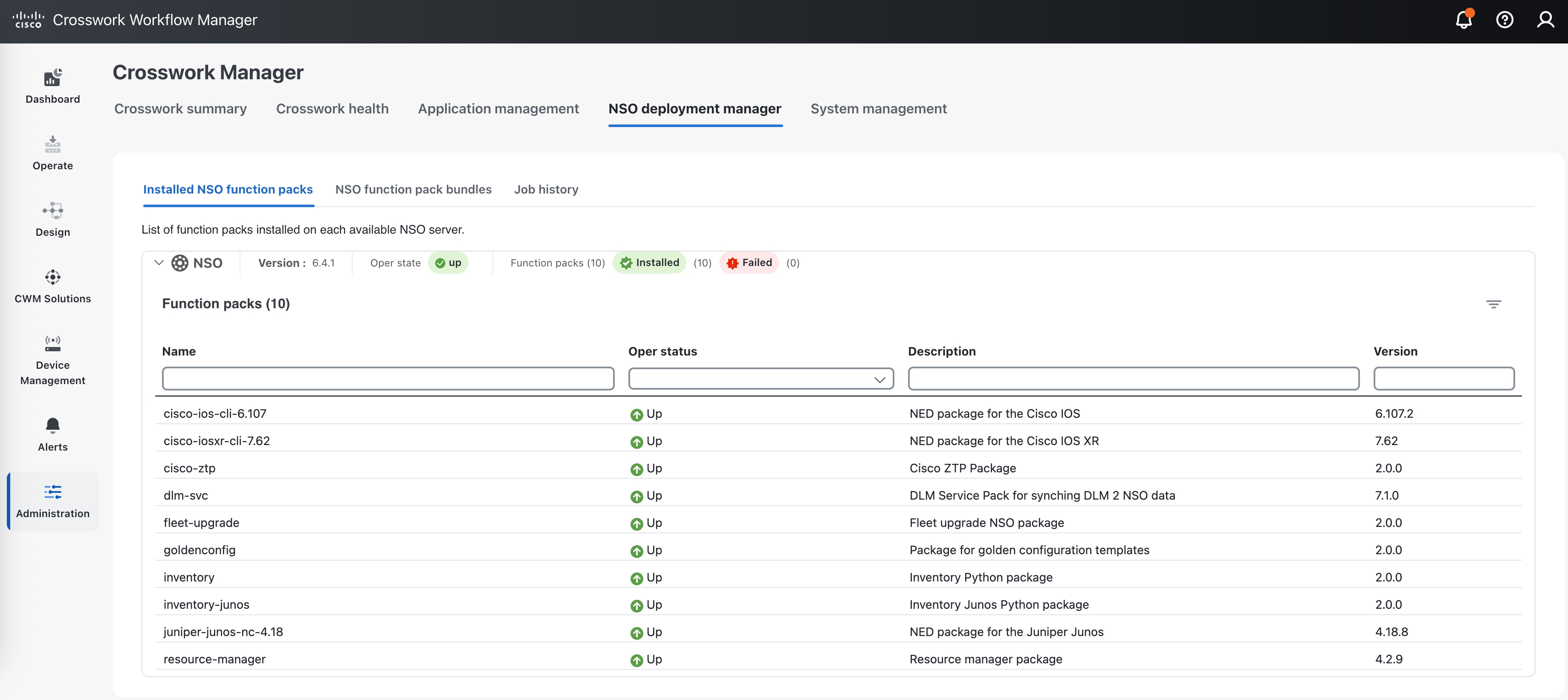Click the Up status icon for inventory-junos
Image resolution: width=1568 pixels, height=700 pixels.
(x=636, y=606)
